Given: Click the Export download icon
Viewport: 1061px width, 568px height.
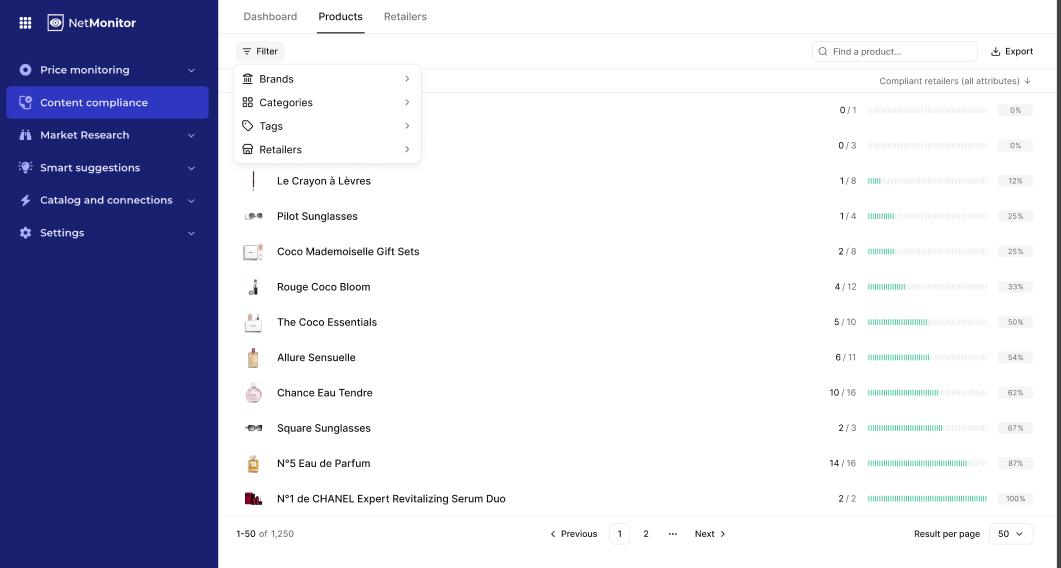Looking at the screenshot, I should click(995, 51).
